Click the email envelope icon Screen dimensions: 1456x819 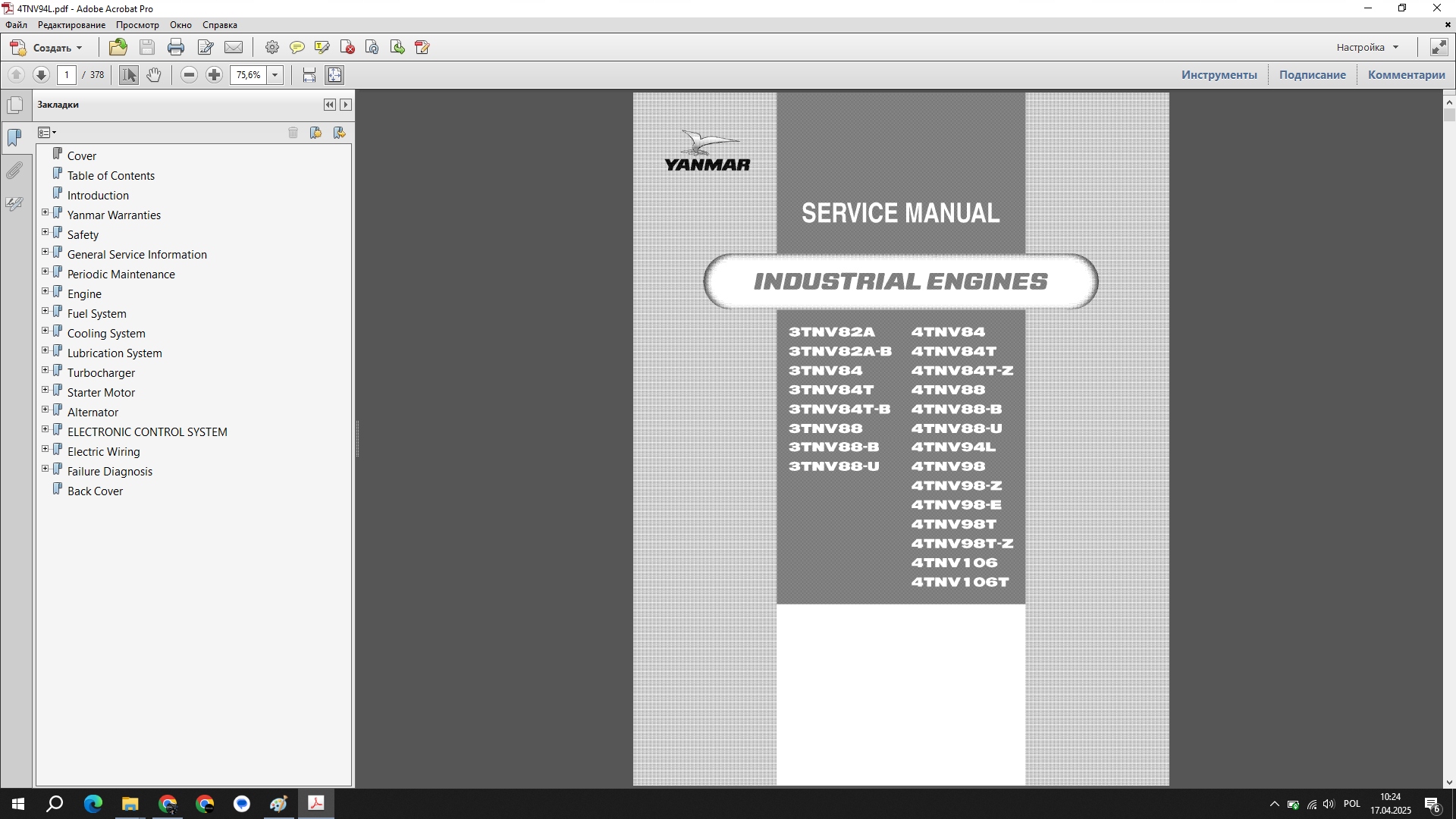tap(234, 47)
